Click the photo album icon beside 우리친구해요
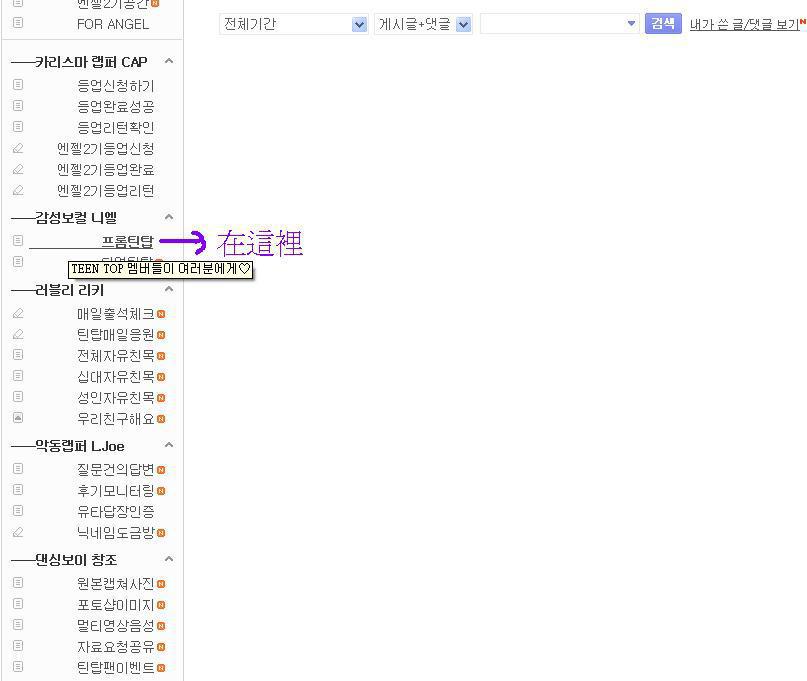This screenshot has width=807, height=681. click(x=18, y=417)
